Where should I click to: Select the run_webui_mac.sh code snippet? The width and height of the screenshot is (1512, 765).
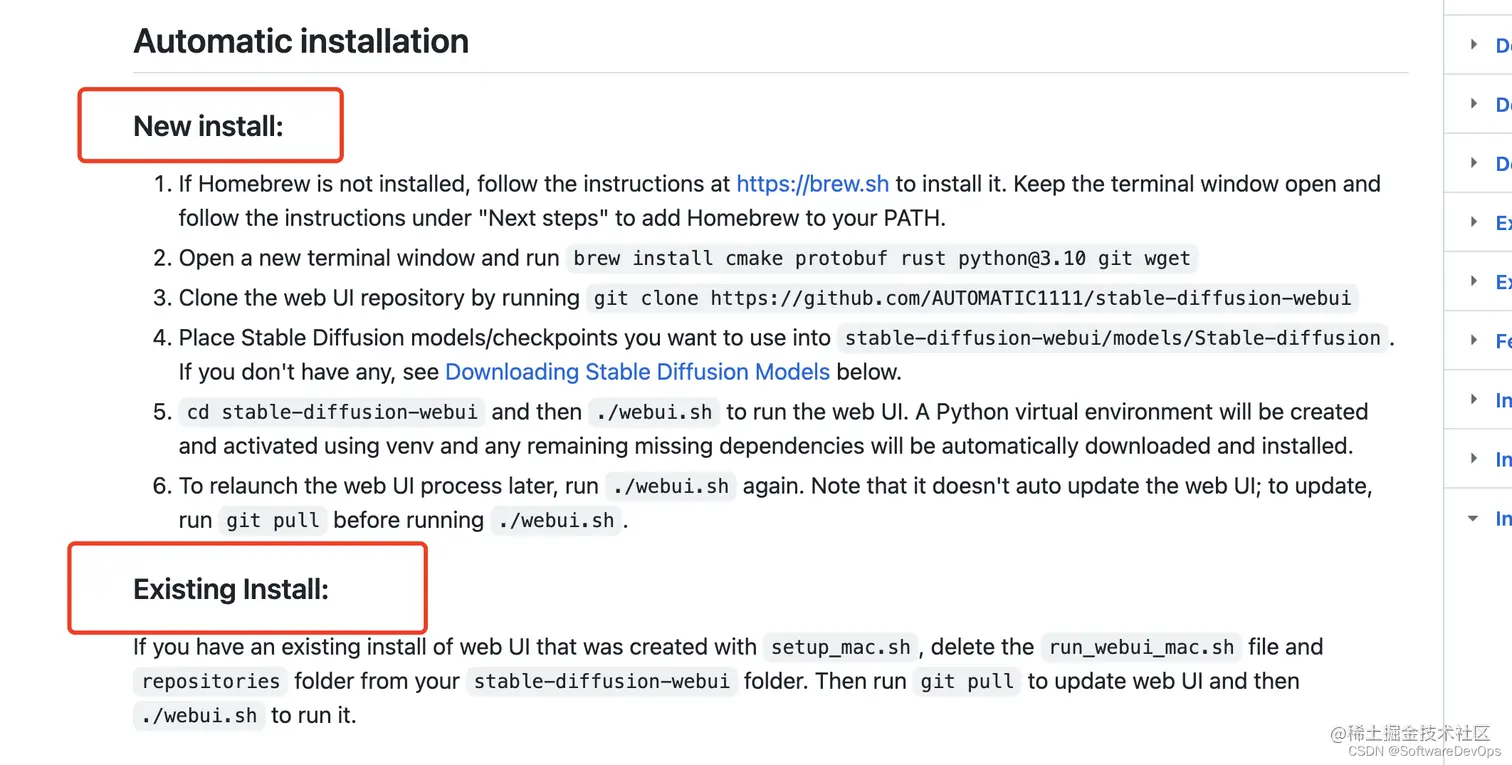(1141, 647)
